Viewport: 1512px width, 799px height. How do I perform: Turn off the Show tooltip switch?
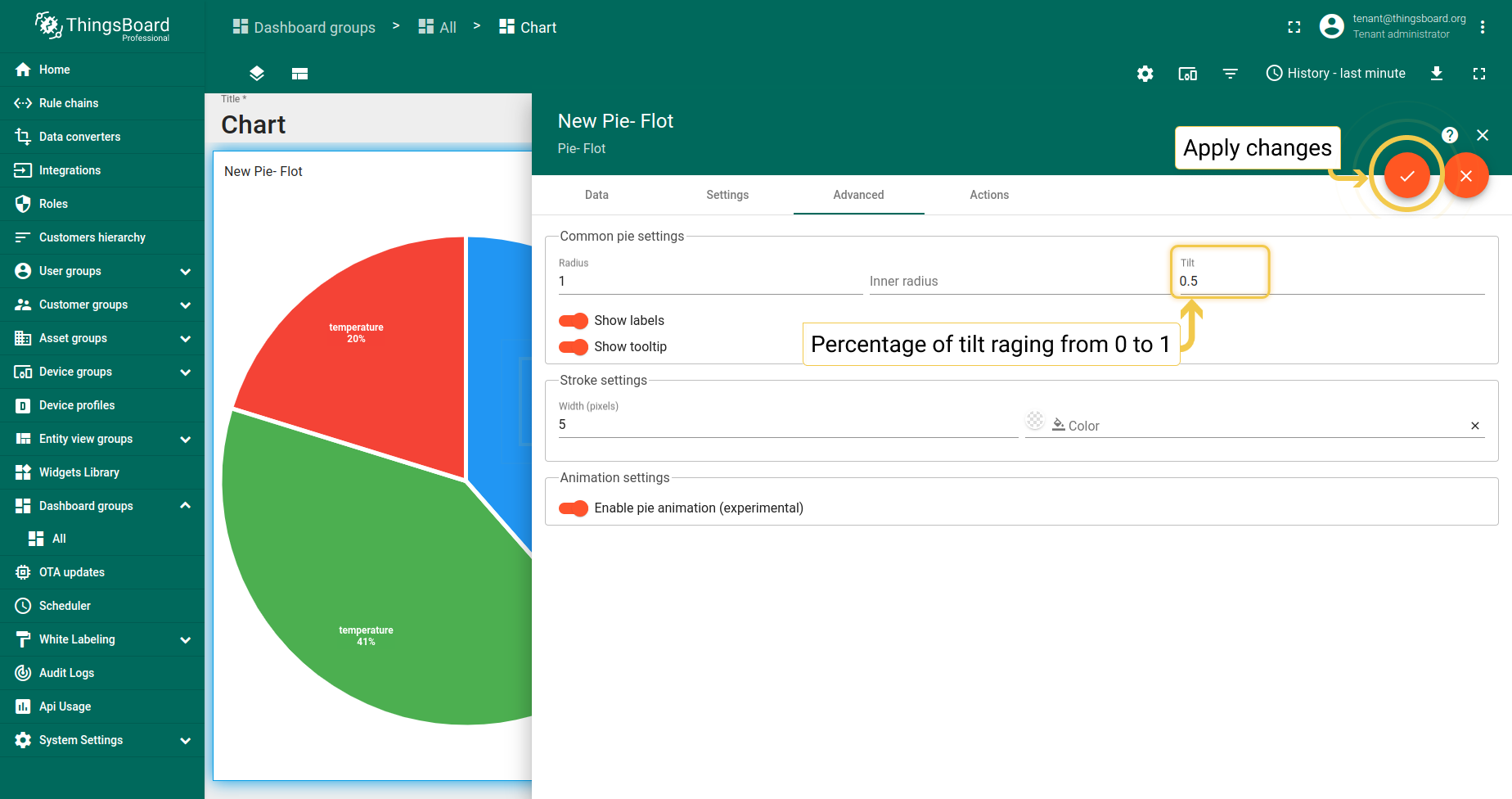[x=573, y=347]
